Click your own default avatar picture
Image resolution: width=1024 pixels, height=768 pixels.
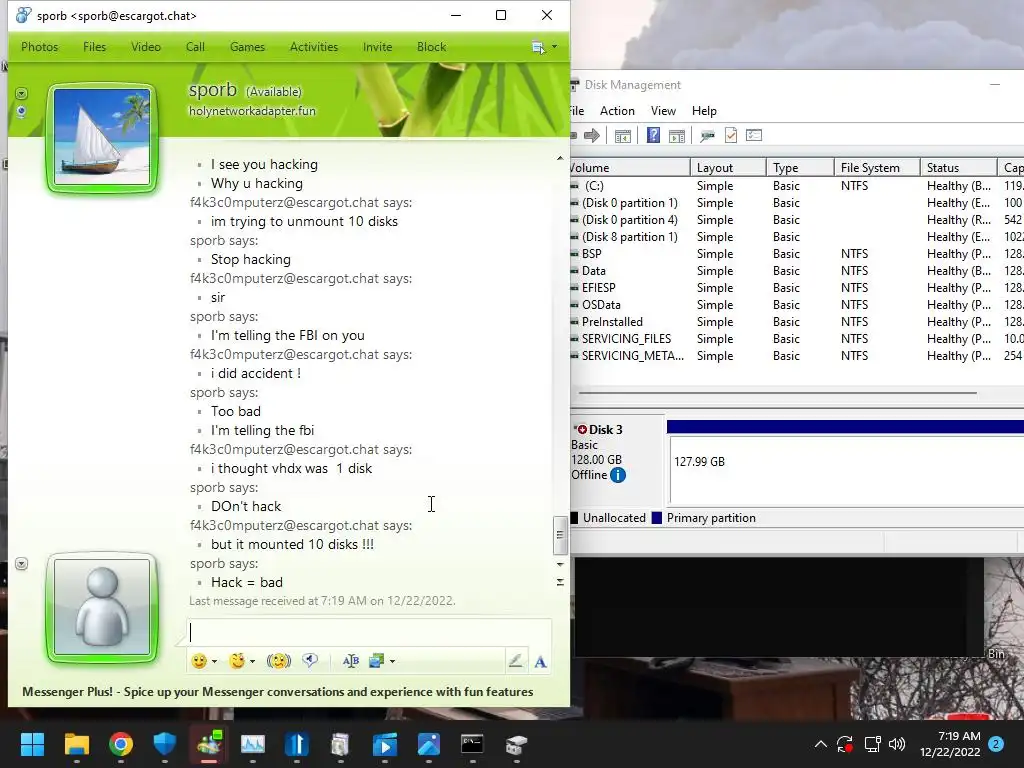pyautogui.click(x=102, y=607)
